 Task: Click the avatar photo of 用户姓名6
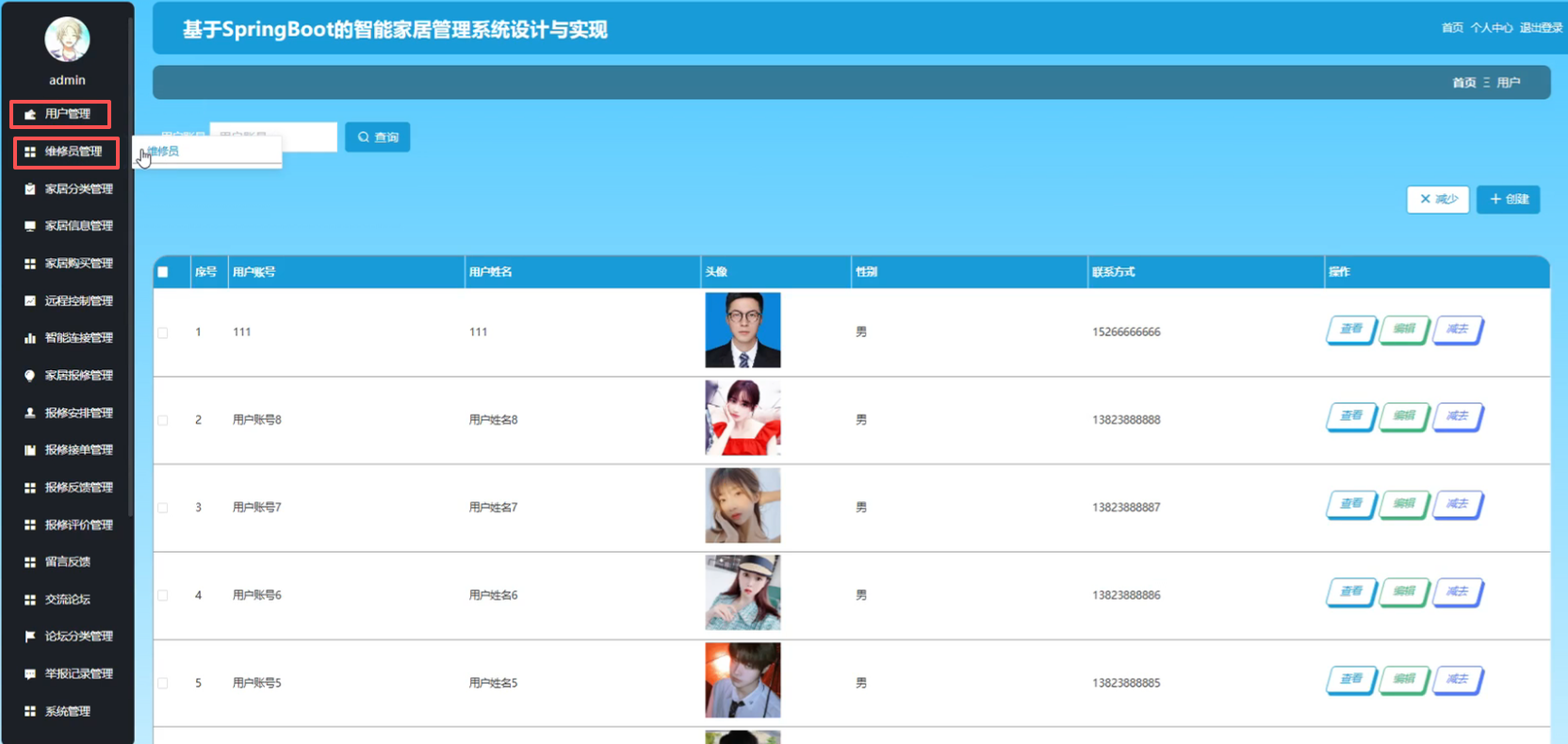coord(743,593)
